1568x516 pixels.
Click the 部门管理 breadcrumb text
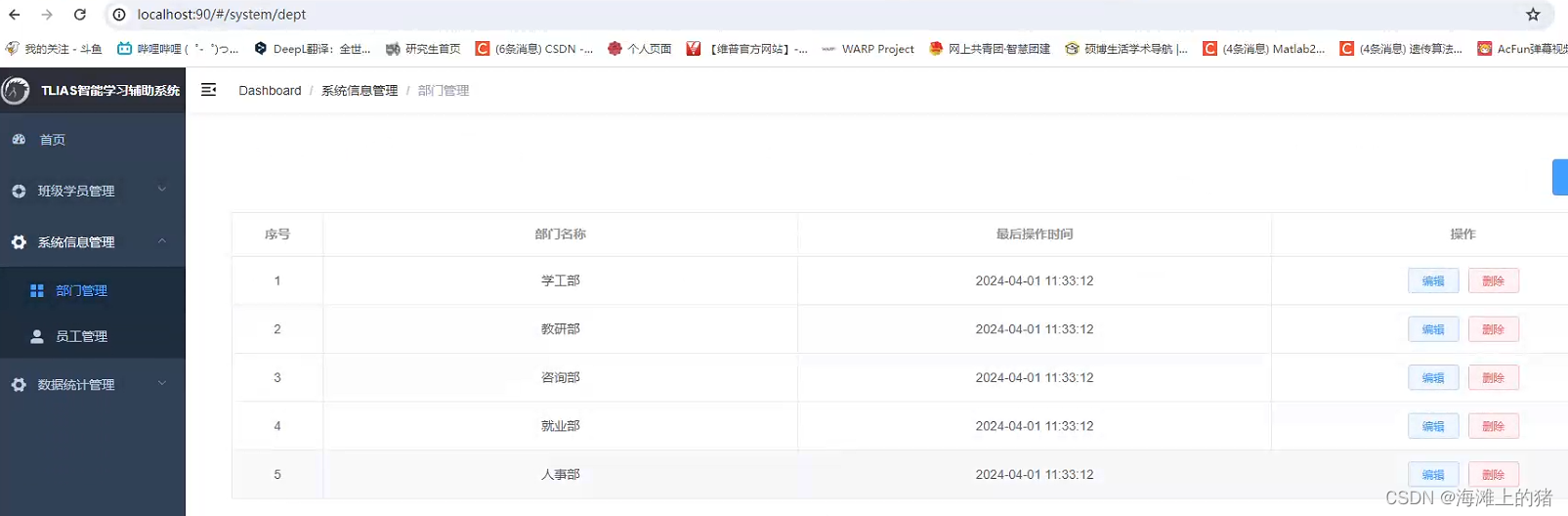point(444,90)
